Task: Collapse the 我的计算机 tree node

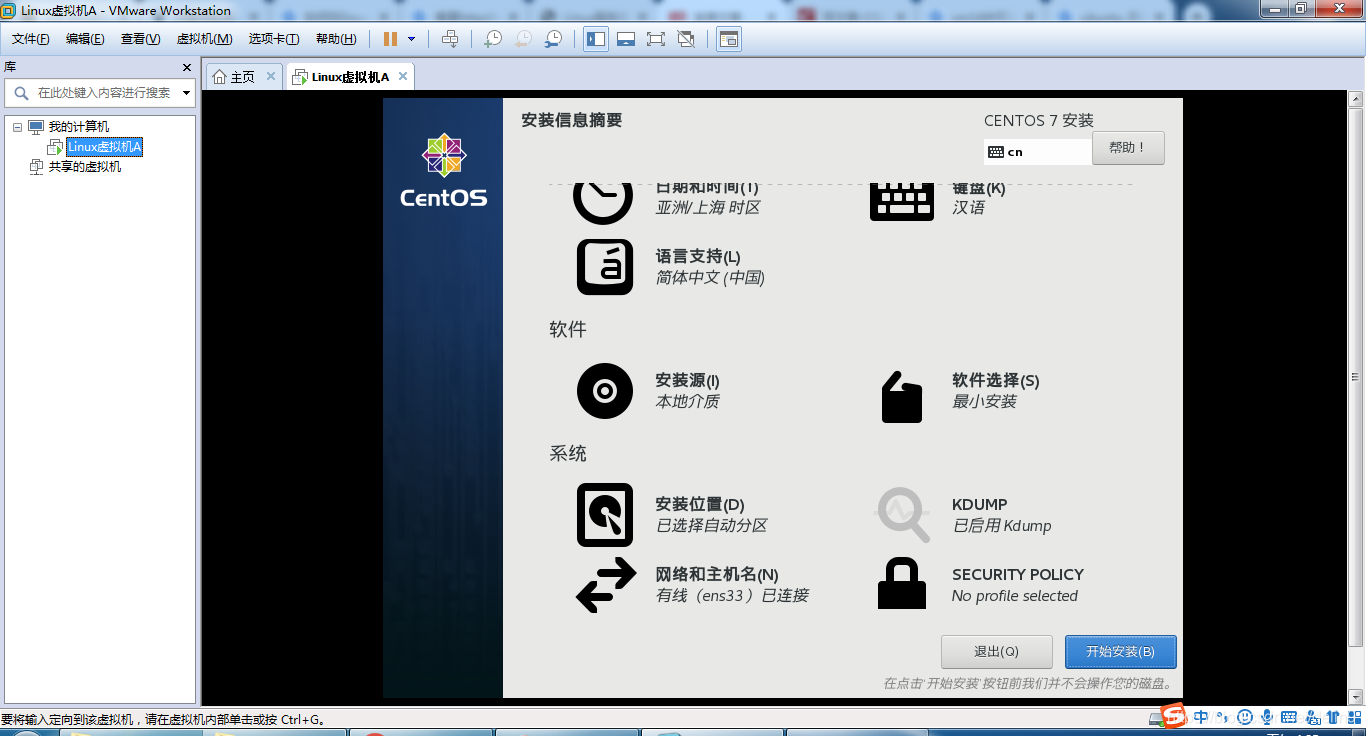Action: [17, 127]
